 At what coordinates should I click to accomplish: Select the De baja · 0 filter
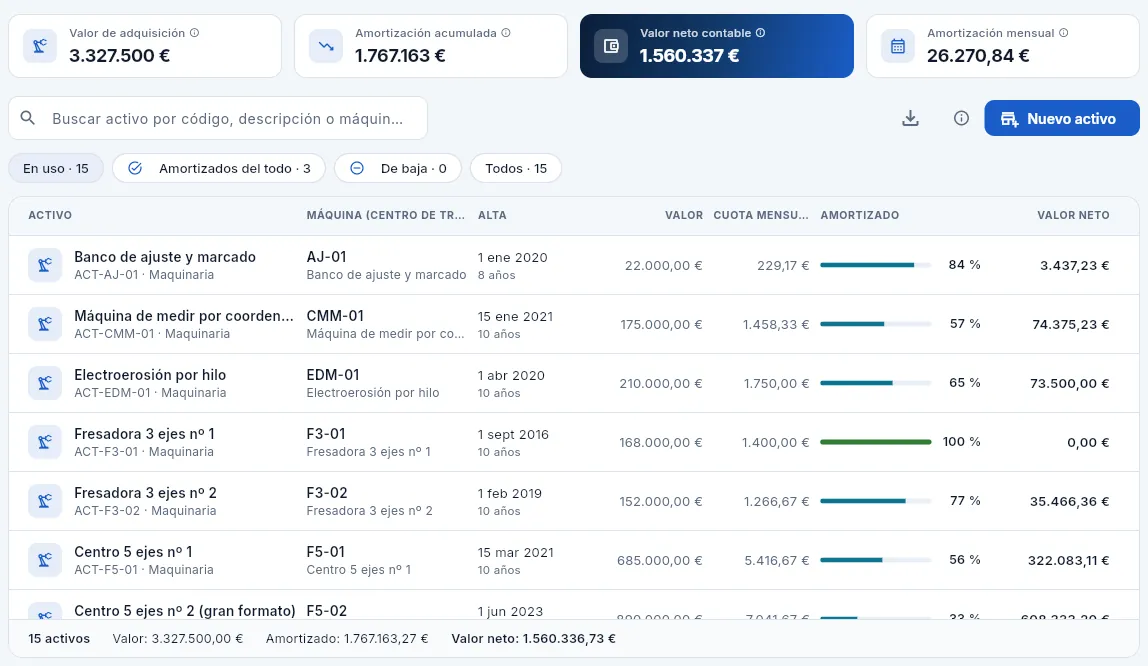[398, 168]
